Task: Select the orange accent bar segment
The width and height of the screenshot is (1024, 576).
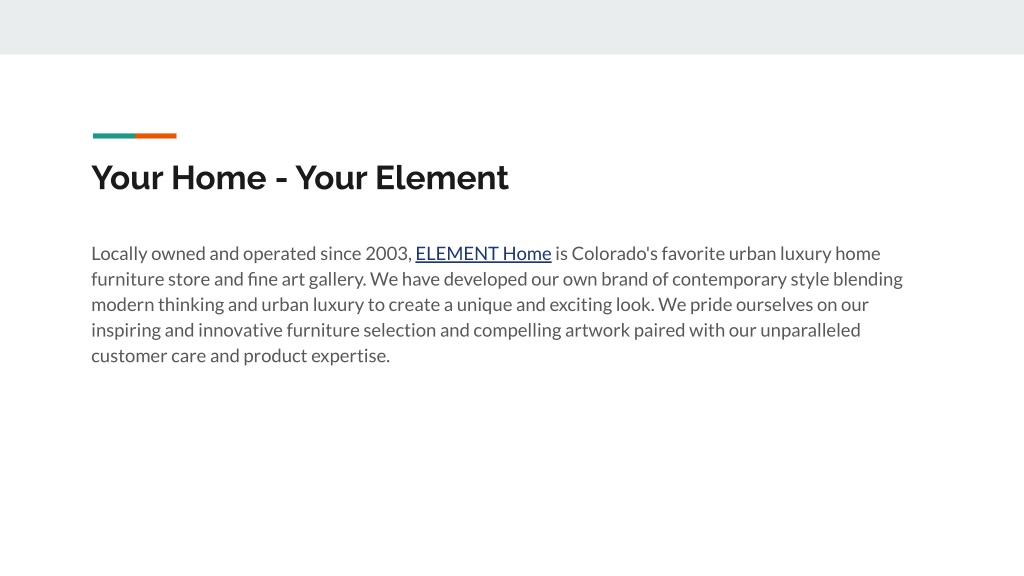Action: coord(156,136)
